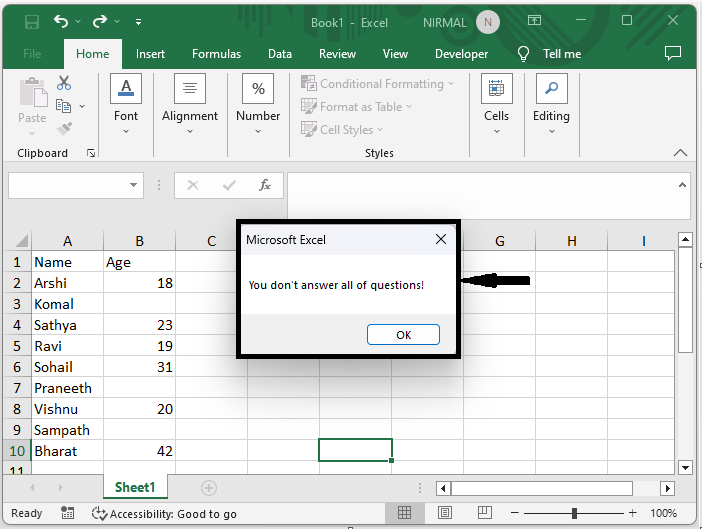This screenshot has height=529, width=702.
Task: Add a new sheet with plus icon
Action: pos(209,488)
